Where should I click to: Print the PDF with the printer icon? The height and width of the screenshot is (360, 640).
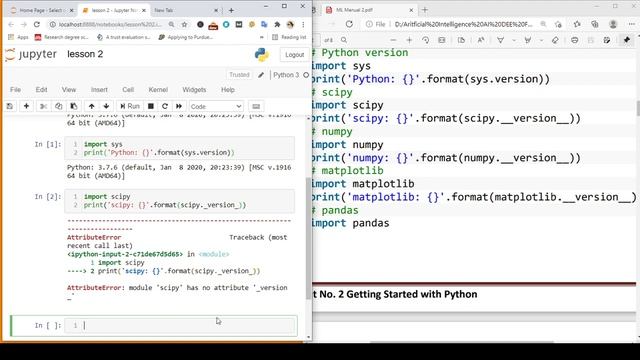574,40
